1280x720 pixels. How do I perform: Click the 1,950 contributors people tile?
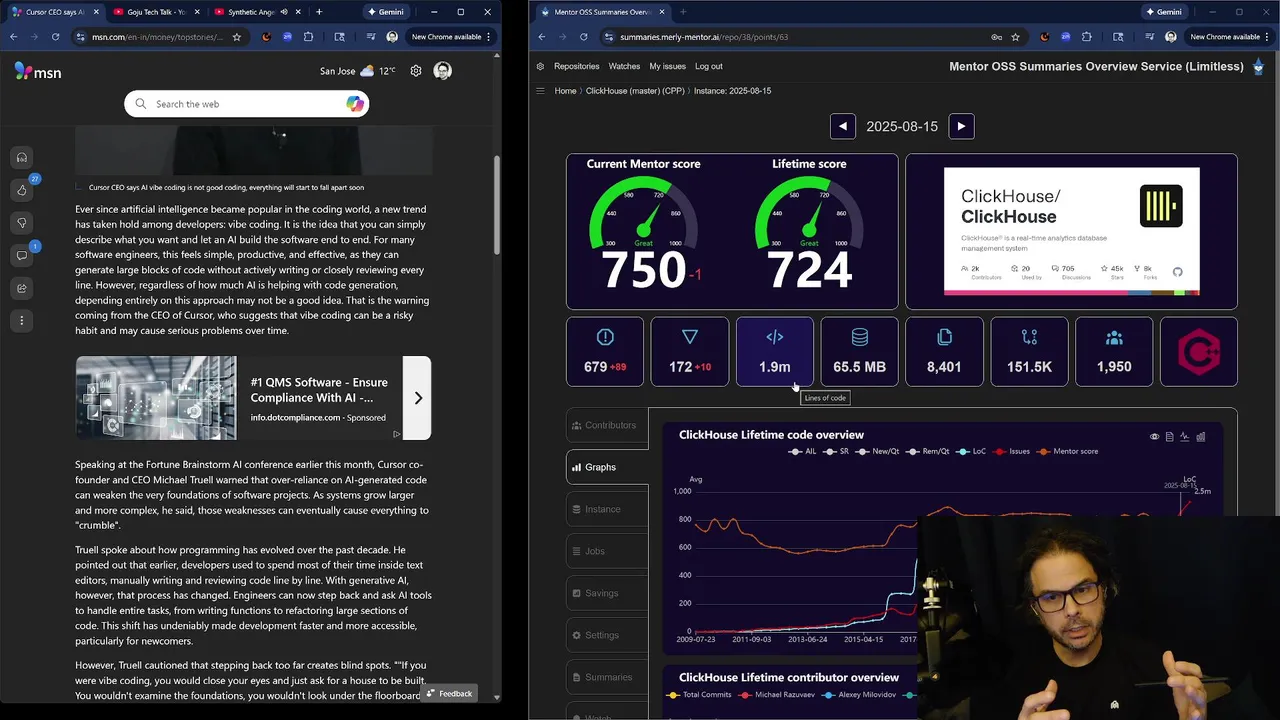[1114, 352]
